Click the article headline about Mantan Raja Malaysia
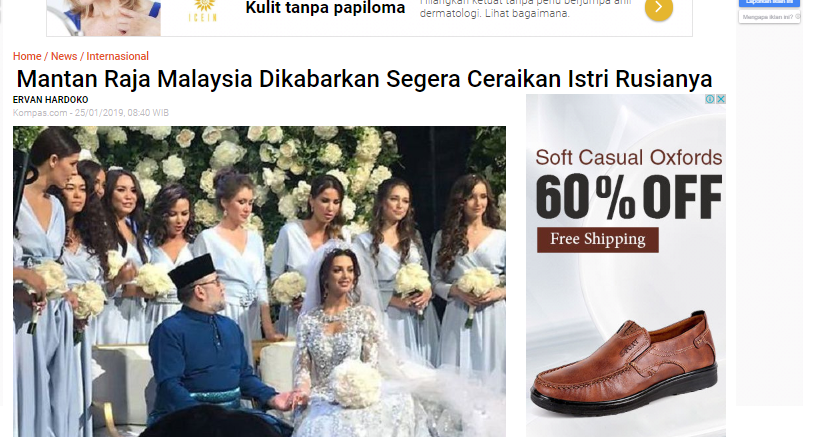This screenshot has width=832, height=437. coord(364,79)
